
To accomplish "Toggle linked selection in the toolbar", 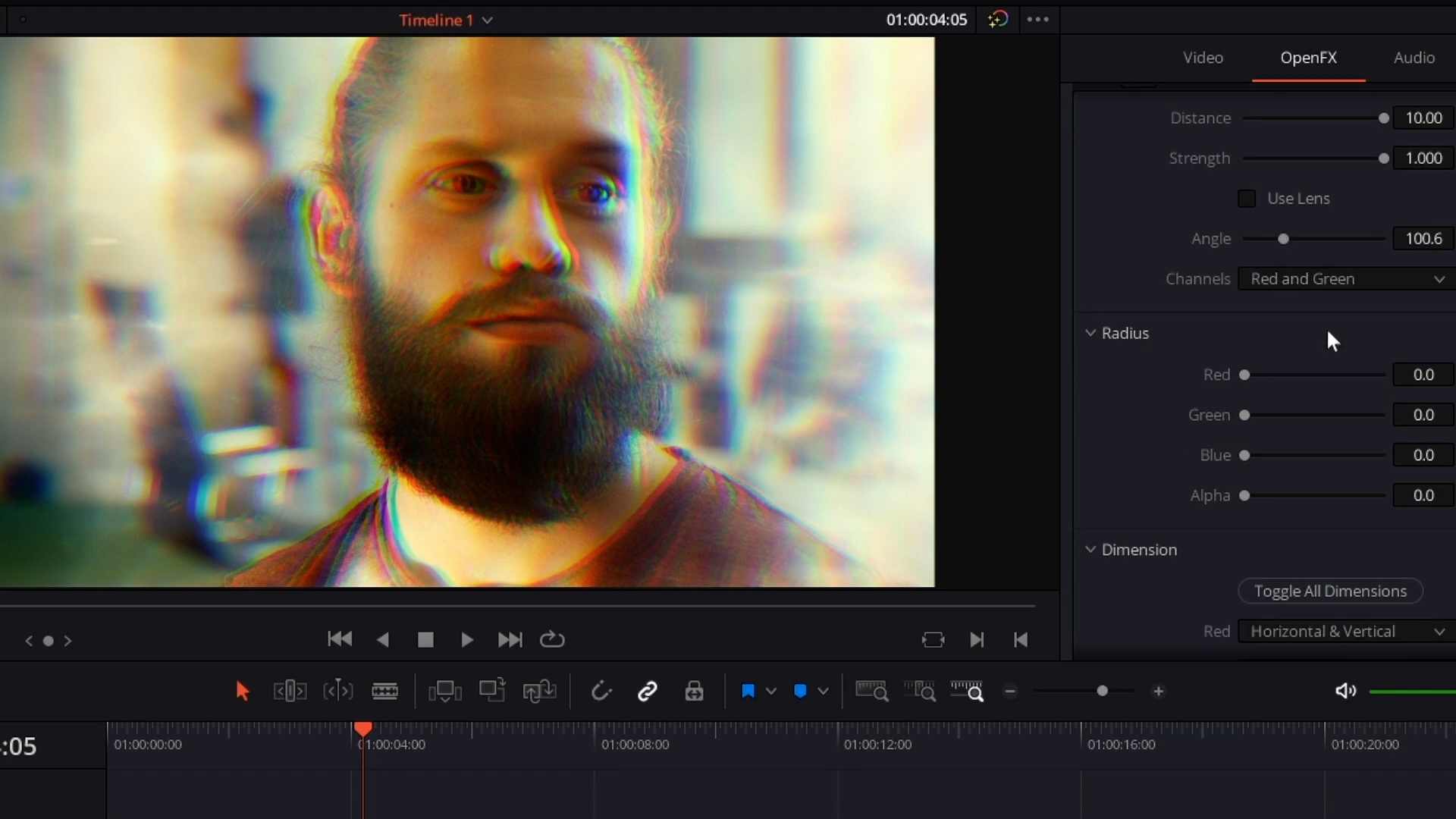I will click(x=648, y=691).
